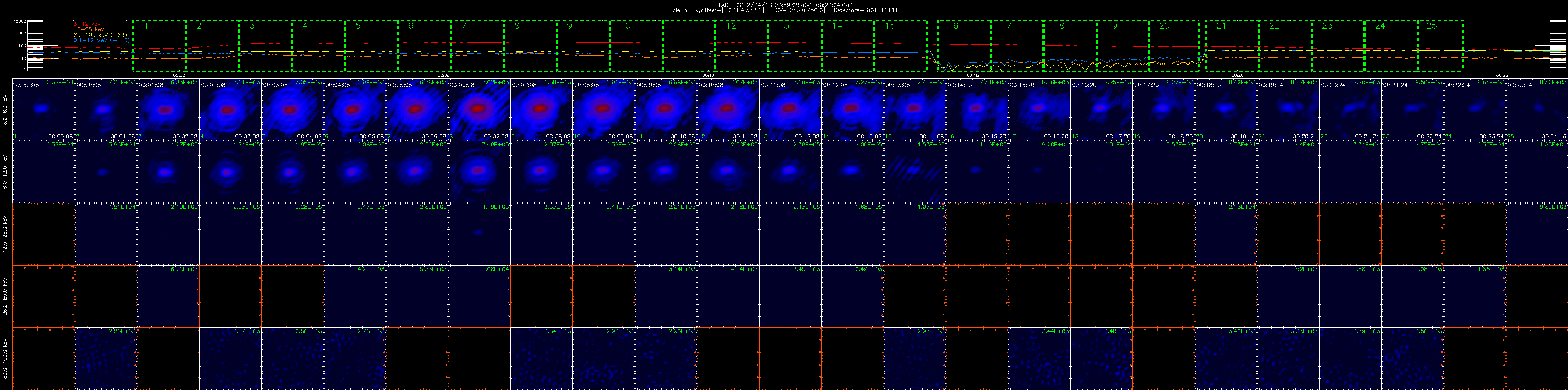
Task: Select the 12.0-25.0 keV image with peak 2.15E+04
Action: [1225, 234]
